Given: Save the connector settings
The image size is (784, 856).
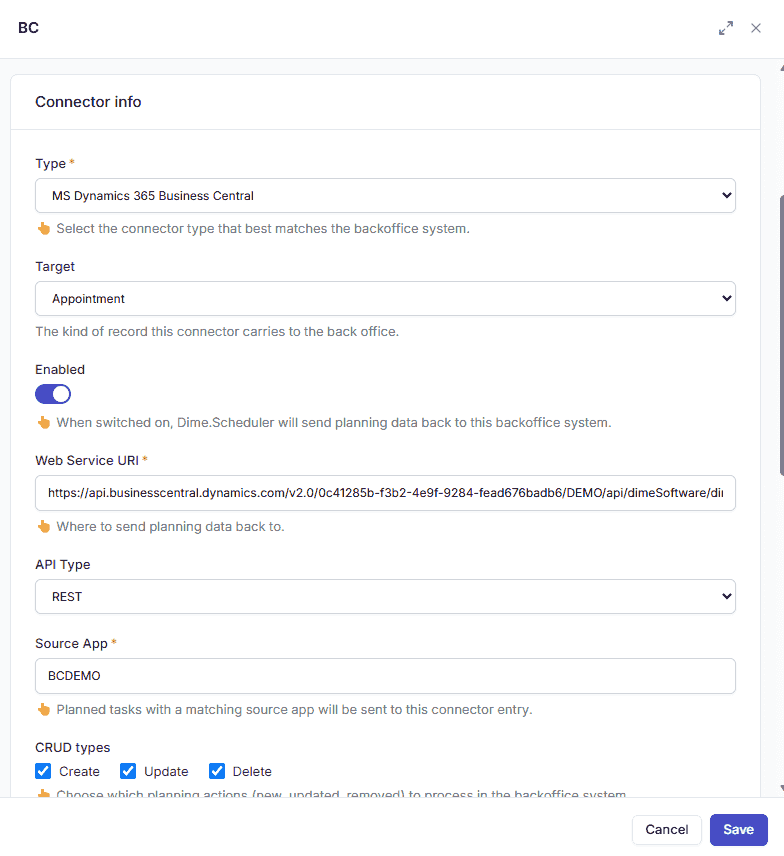Looking at the screenshot, I should (739, 830).
